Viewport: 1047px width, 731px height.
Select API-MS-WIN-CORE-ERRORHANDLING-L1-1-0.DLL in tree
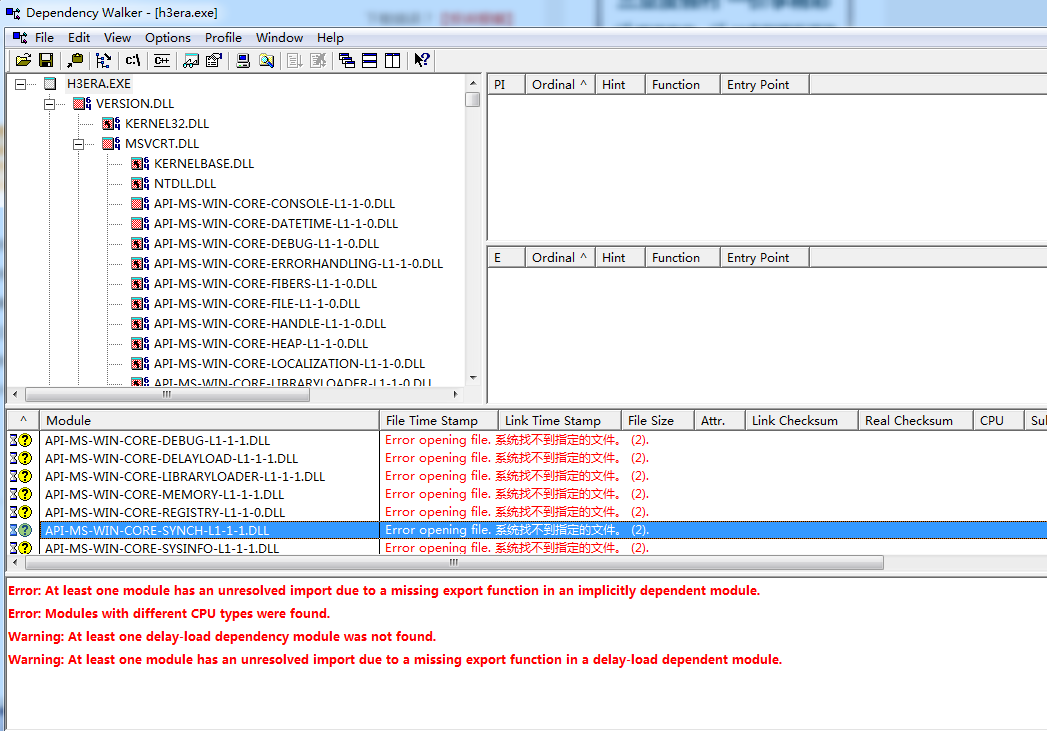(x=298, y=264)
